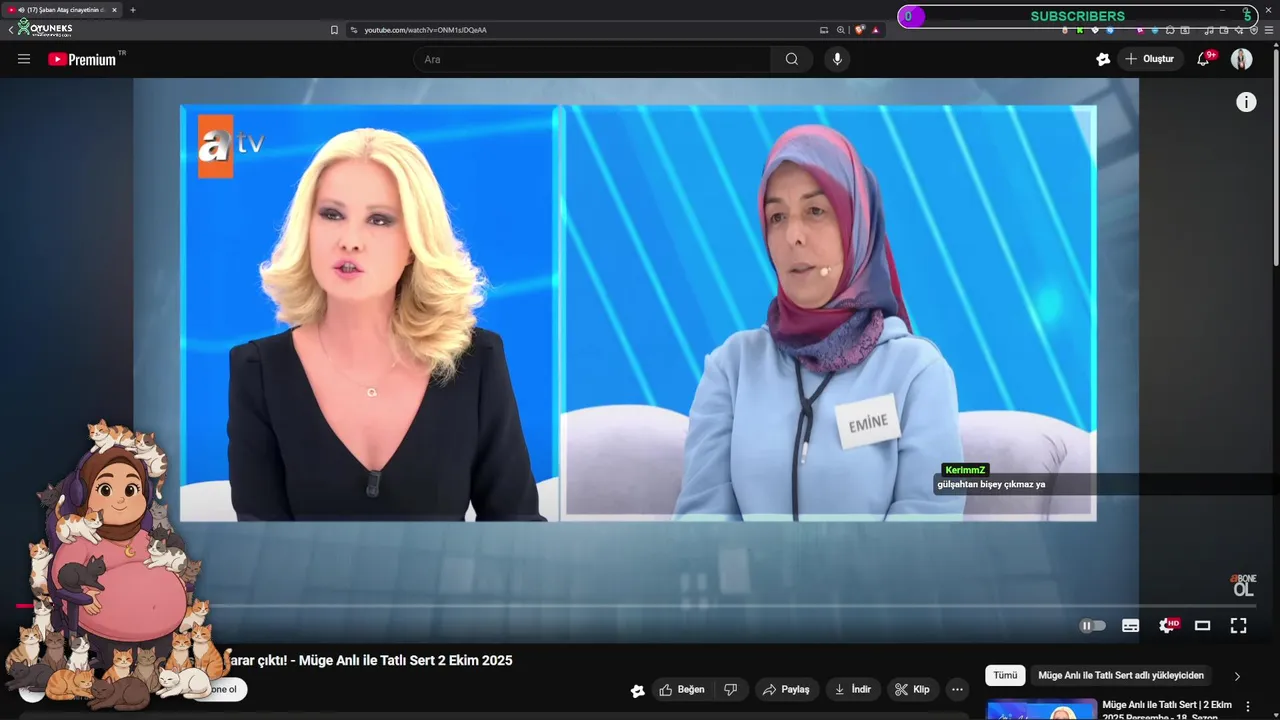The width and height of the screenshot is (1280, 720).
Task: Open options for recommended video three dots
Action: click(x=1247, y=706)
